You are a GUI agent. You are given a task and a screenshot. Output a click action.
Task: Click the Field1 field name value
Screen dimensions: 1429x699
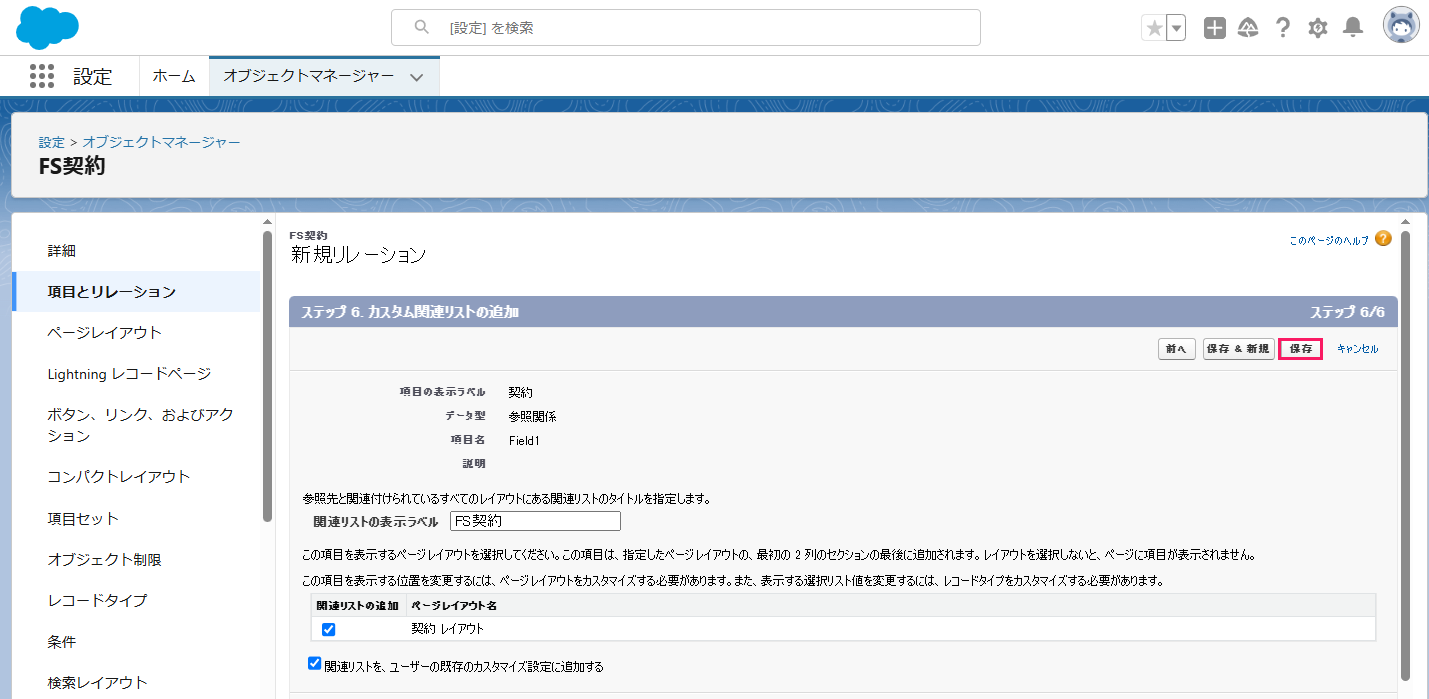click(524, 440)
